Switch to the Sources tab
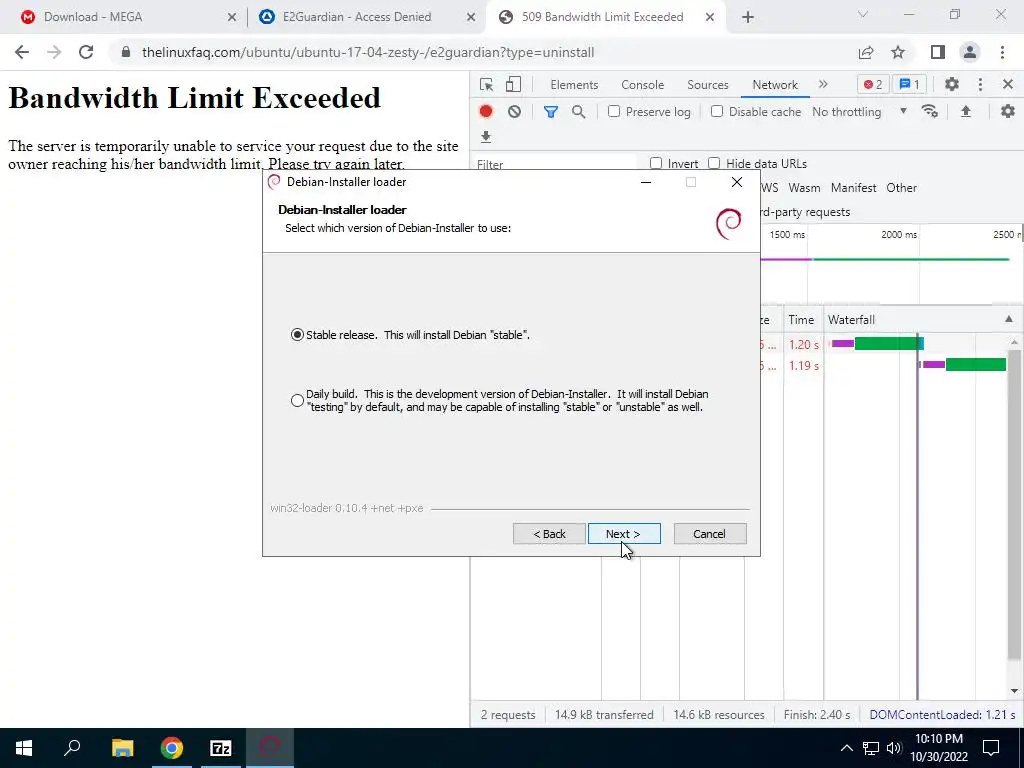 [x=707, y=85]
